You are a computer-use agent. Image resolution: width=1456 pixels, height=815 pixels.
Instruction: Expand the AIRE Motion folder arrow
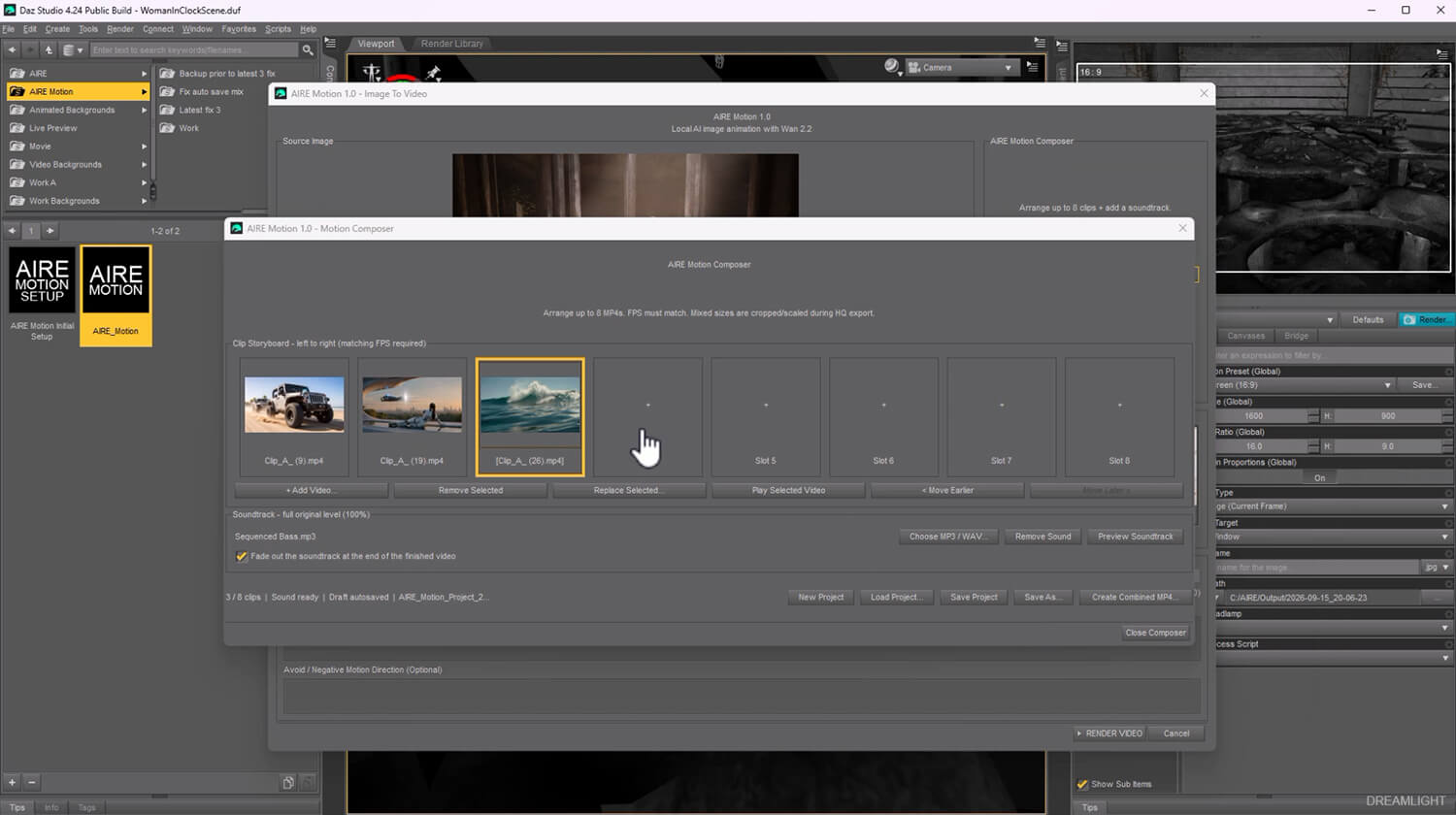coord(144,92)
